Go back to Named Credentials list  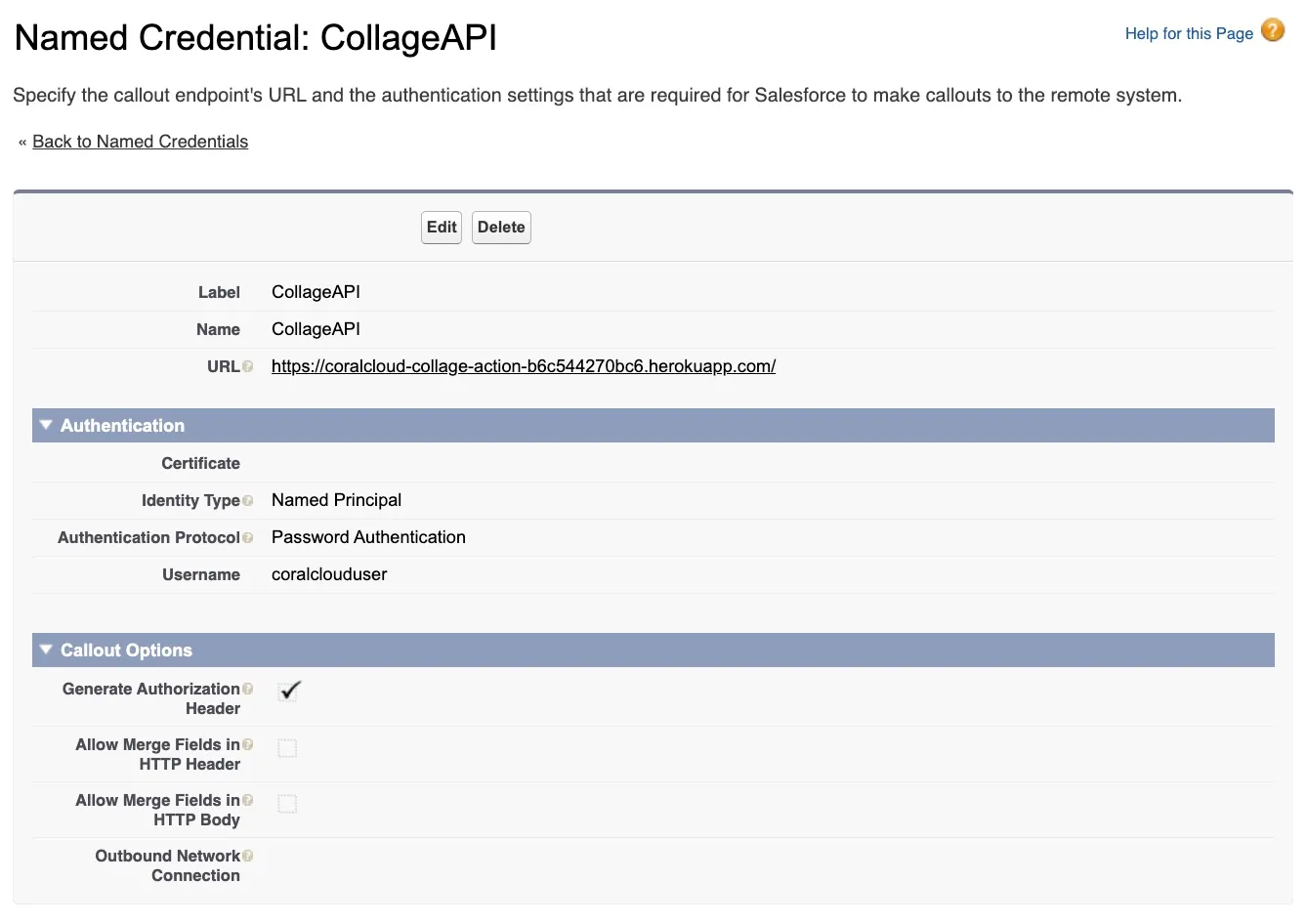tap(140, 142)
